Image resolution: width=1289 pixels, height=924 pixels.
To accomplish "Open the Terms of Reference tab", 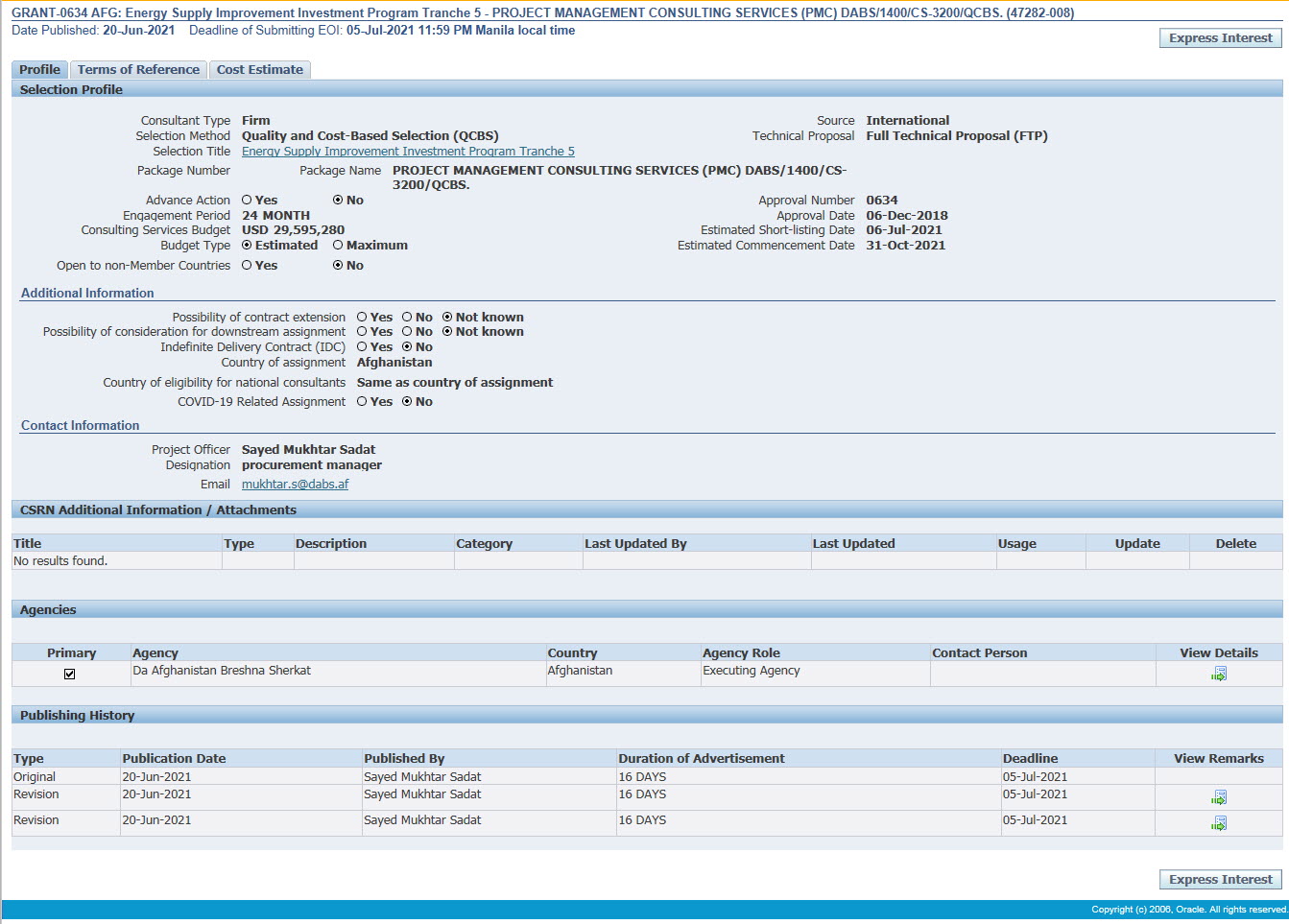I will (x=138, y=69).
